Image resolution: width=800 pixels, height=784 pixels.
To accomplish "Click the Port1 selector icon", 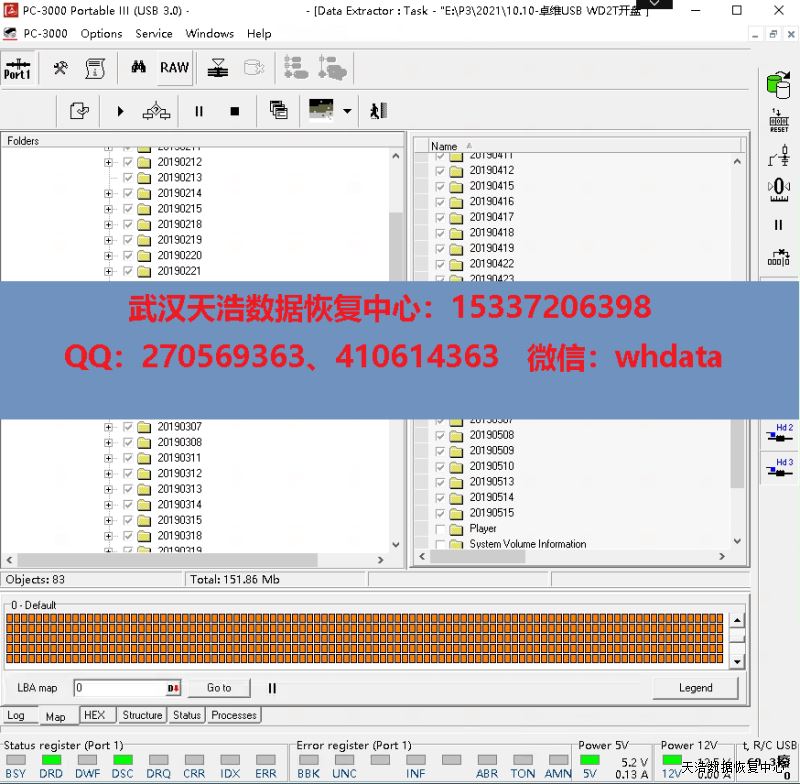I will (x=17, y=68).
